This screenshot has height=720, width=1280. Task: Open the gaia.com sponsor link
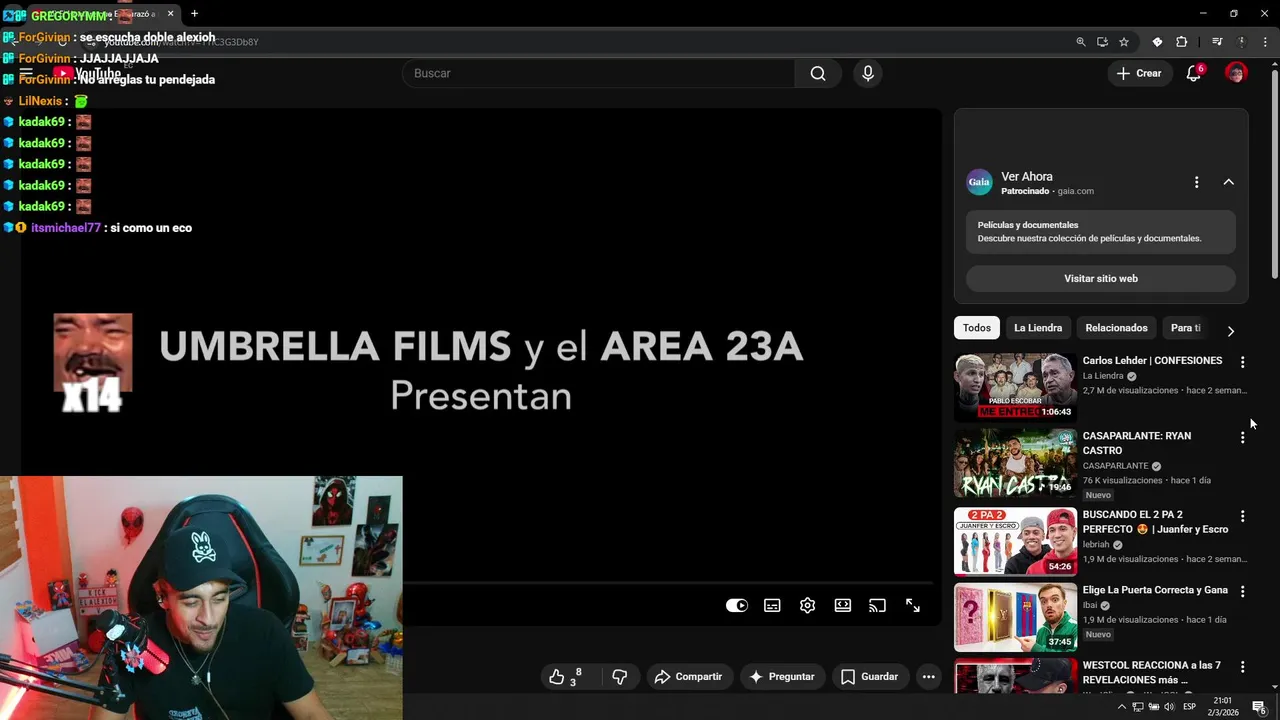(1075, 191)
